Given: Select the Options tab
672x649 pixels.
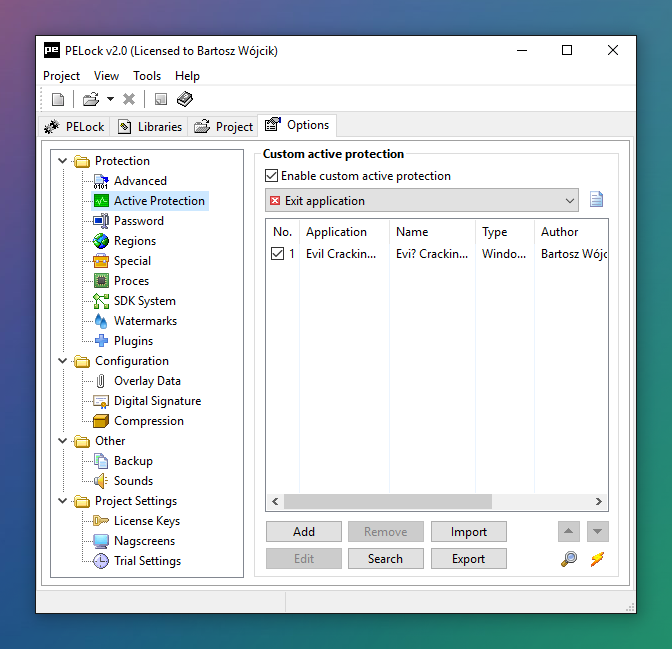Looking at the screenshot, I should [x=297, y=125].
